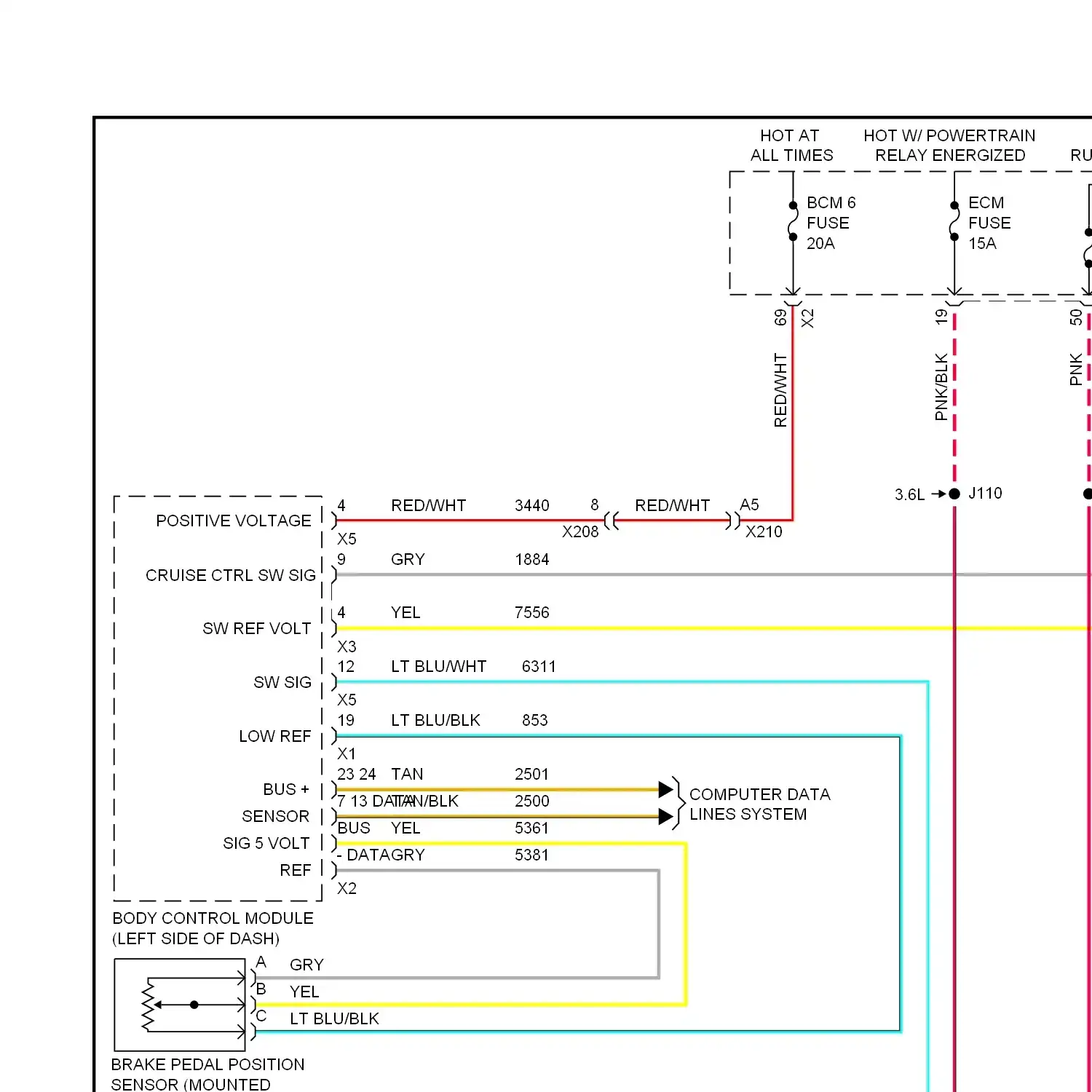Click connector pin 69 label
Image resolution: width=1092 pixels, height=1092 pixels.
coord(780,317)
